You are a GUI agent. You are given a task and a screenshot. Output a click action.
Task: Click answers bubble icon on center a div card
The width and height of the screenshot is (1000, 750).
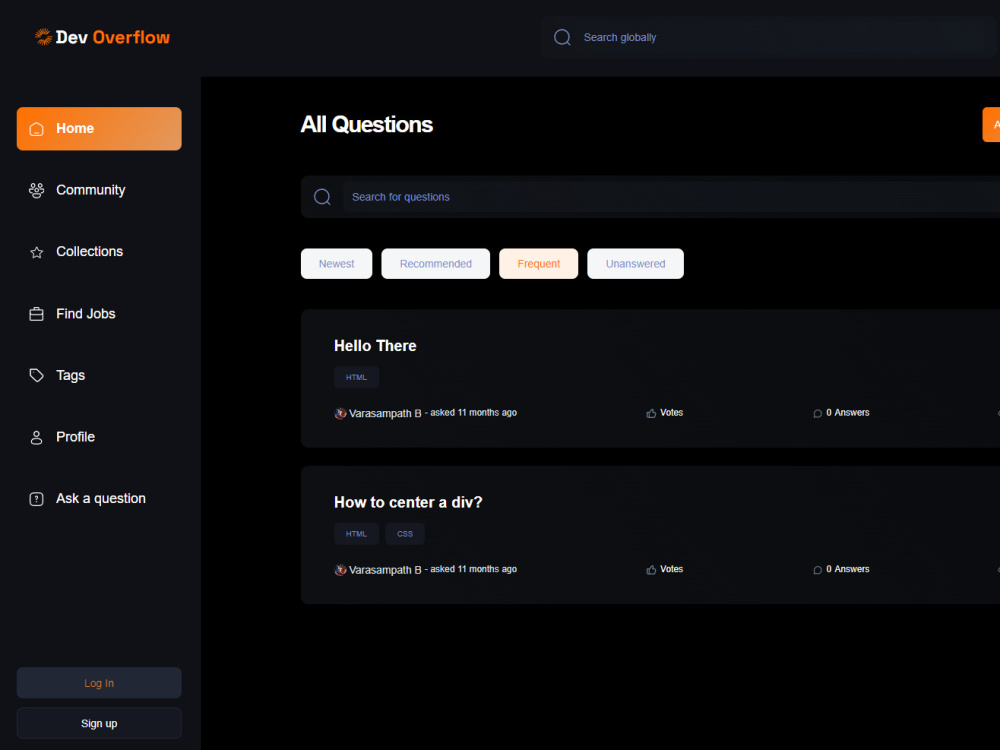coord(818,570)
